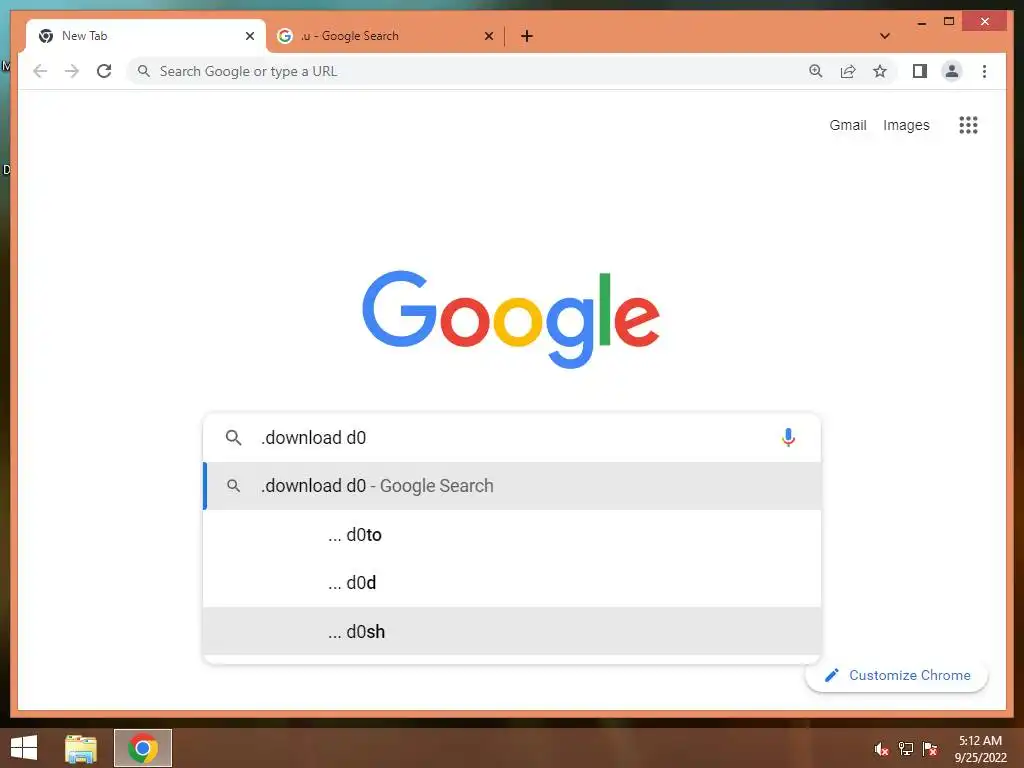Go back using the back arrow
1024x768 pixels.
(40, 71)
